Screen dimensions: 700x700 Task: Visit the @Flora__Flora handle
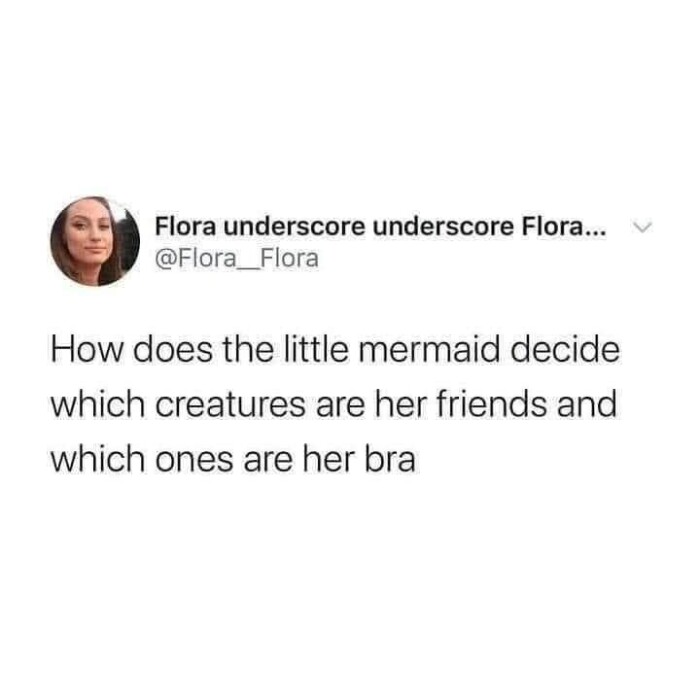tap(237, 259)
